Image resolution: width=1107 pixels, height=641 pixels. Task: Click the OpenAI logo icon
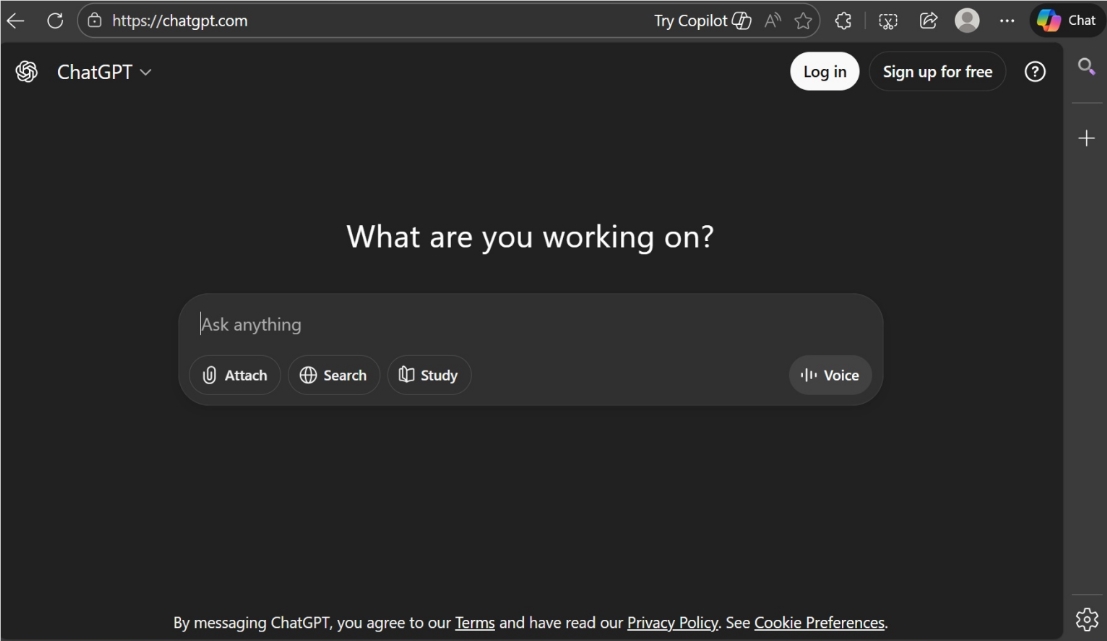pyautogui.click(x=27, y=72)
